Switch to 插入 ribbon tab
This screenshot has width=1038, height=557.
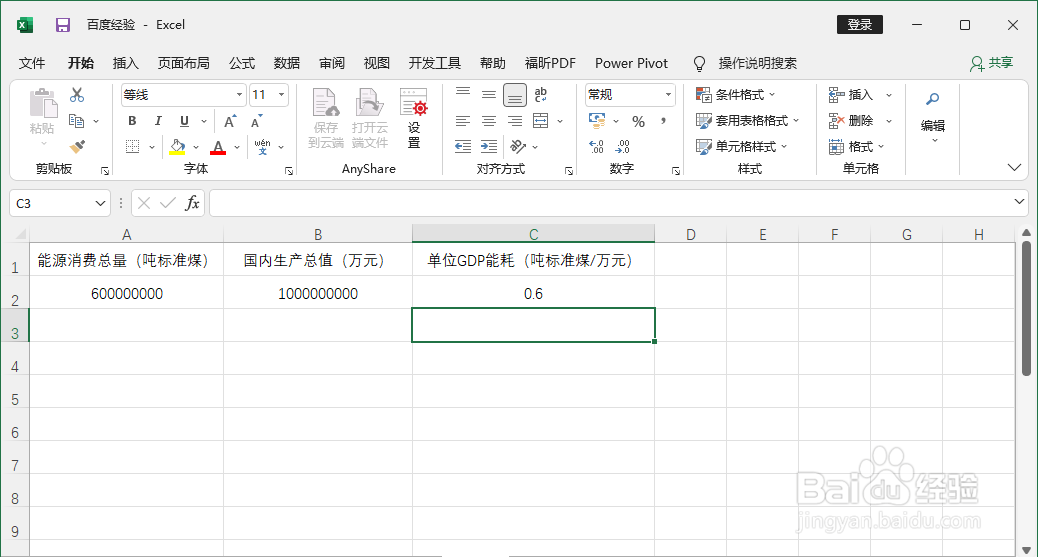tap(126, 64)
